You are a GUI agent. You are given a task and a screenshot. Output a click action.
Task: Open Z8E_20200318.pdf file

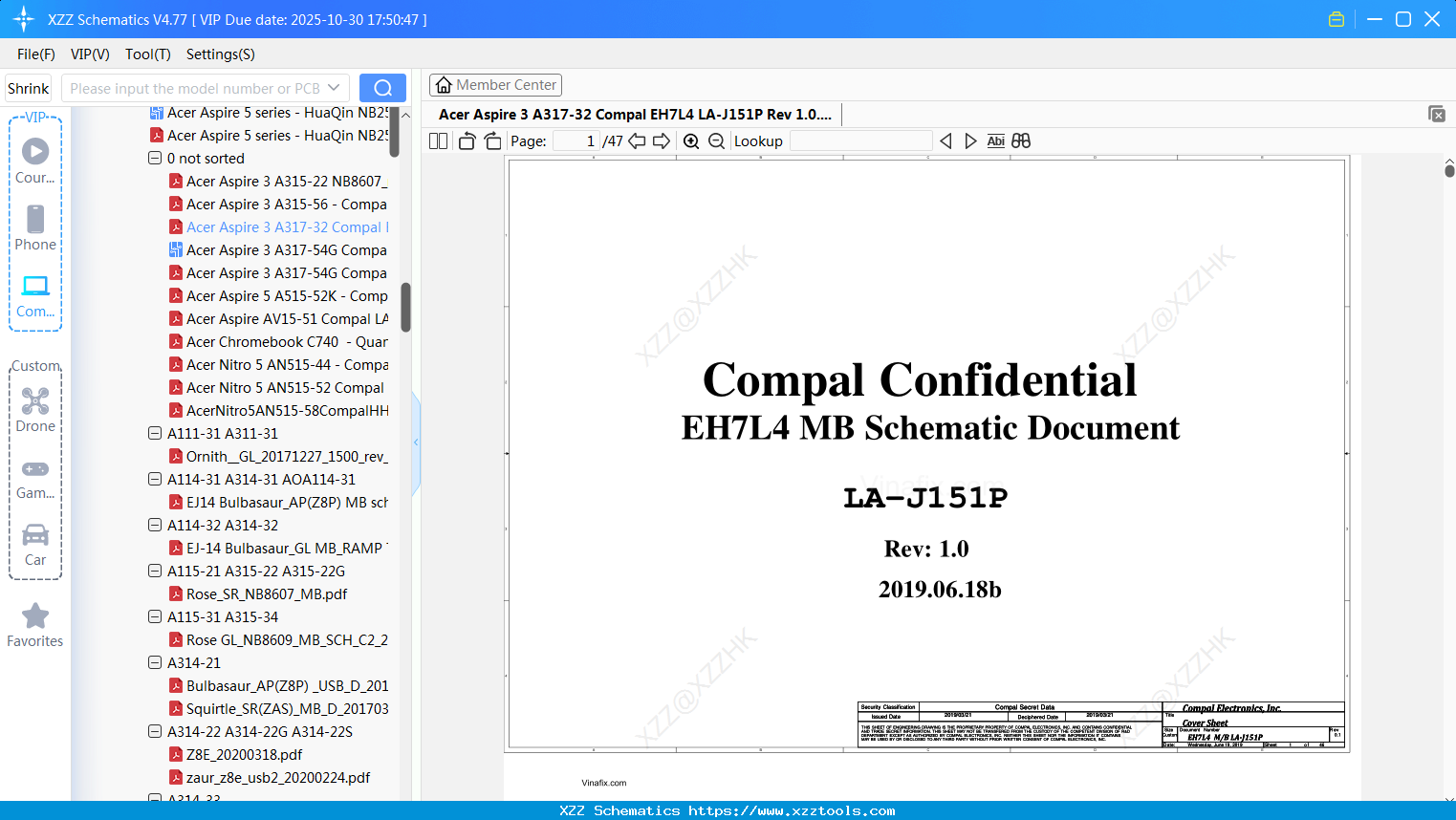coord(235,754)
